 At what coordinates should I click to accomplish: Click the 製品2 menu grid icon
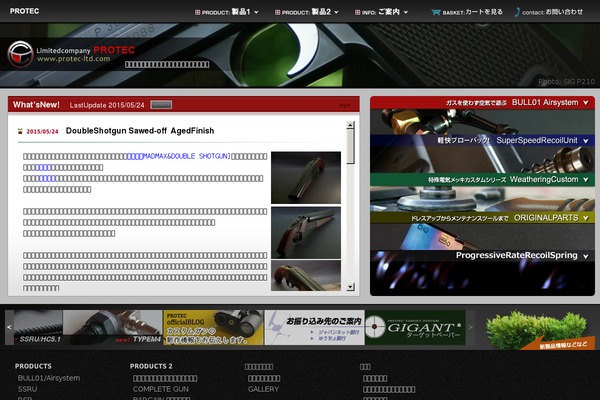coord(277,12)
